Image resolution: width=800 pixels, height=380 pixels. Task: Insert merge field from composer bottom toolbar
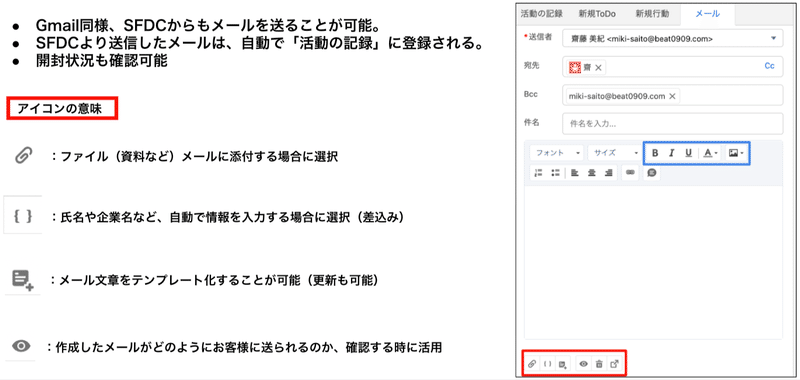coord(547,364)
